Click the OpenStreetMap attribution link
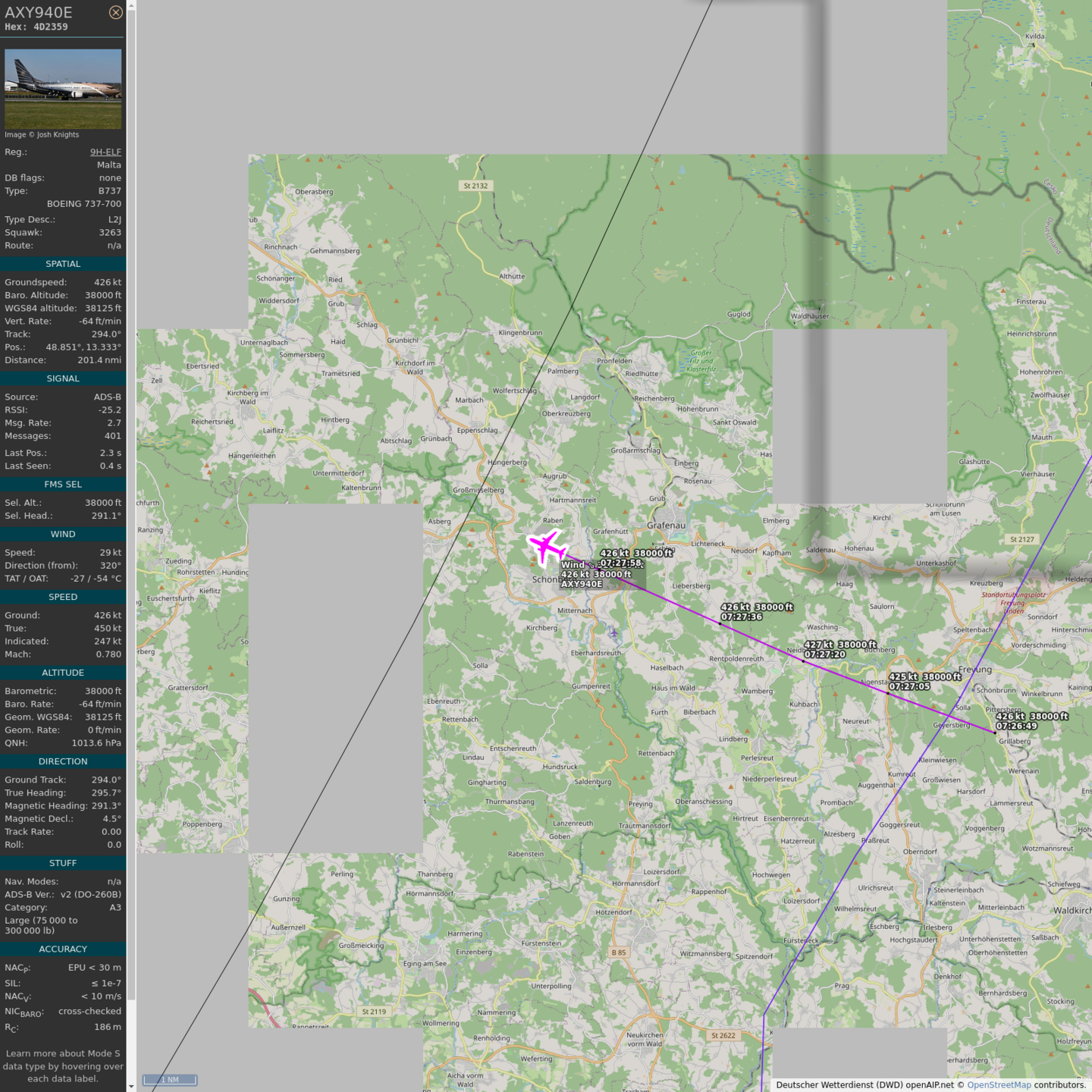This screenshot has width=1092, height=1092. (999, 1084)
